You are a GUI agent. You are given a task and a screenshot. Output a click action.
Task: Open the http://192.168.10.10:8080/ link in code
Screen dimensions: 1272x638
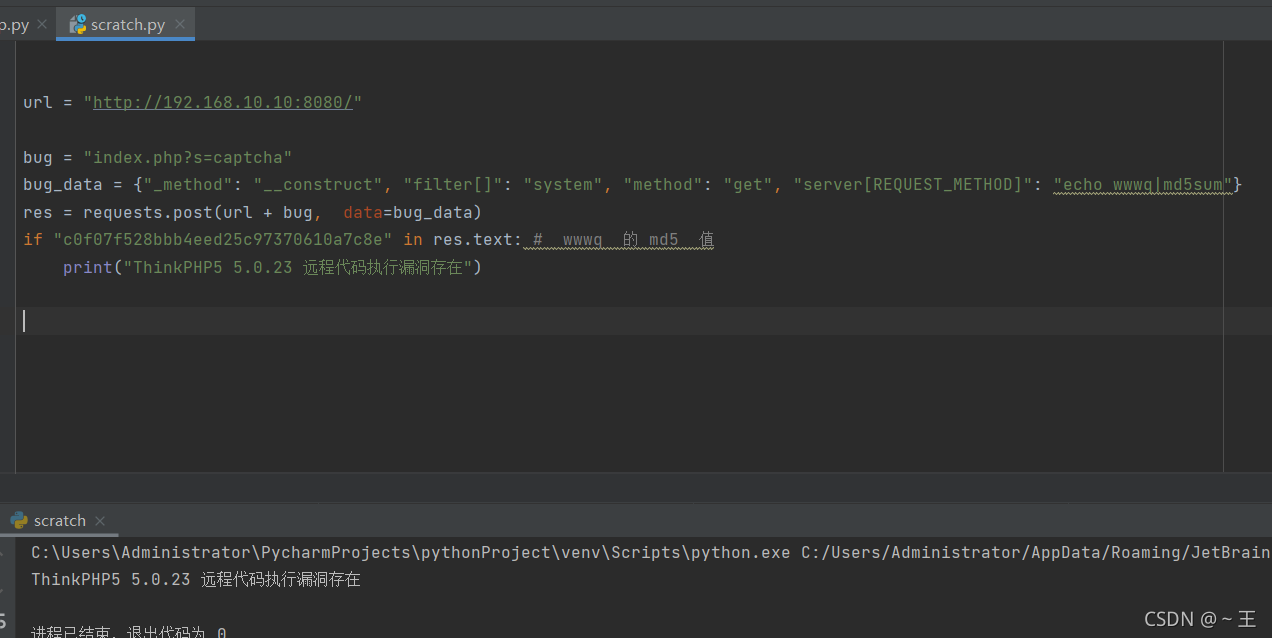(222, 102)
